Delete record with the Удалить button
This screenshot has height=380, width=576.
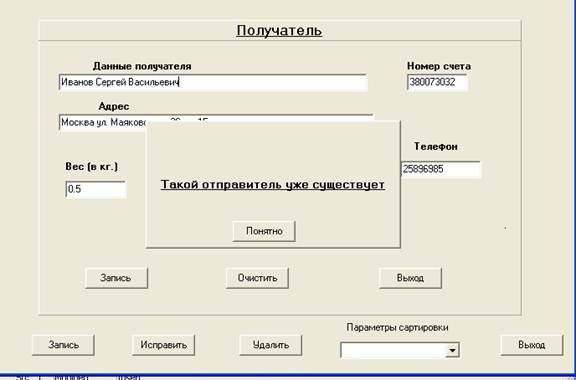point(271,345)
